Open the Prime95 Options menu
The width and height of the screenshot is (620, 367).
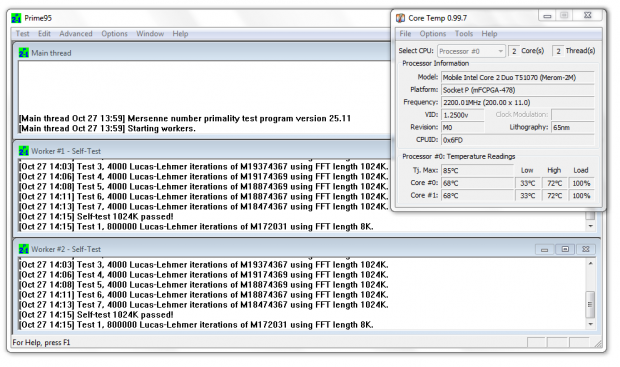[x=114, y=34]
